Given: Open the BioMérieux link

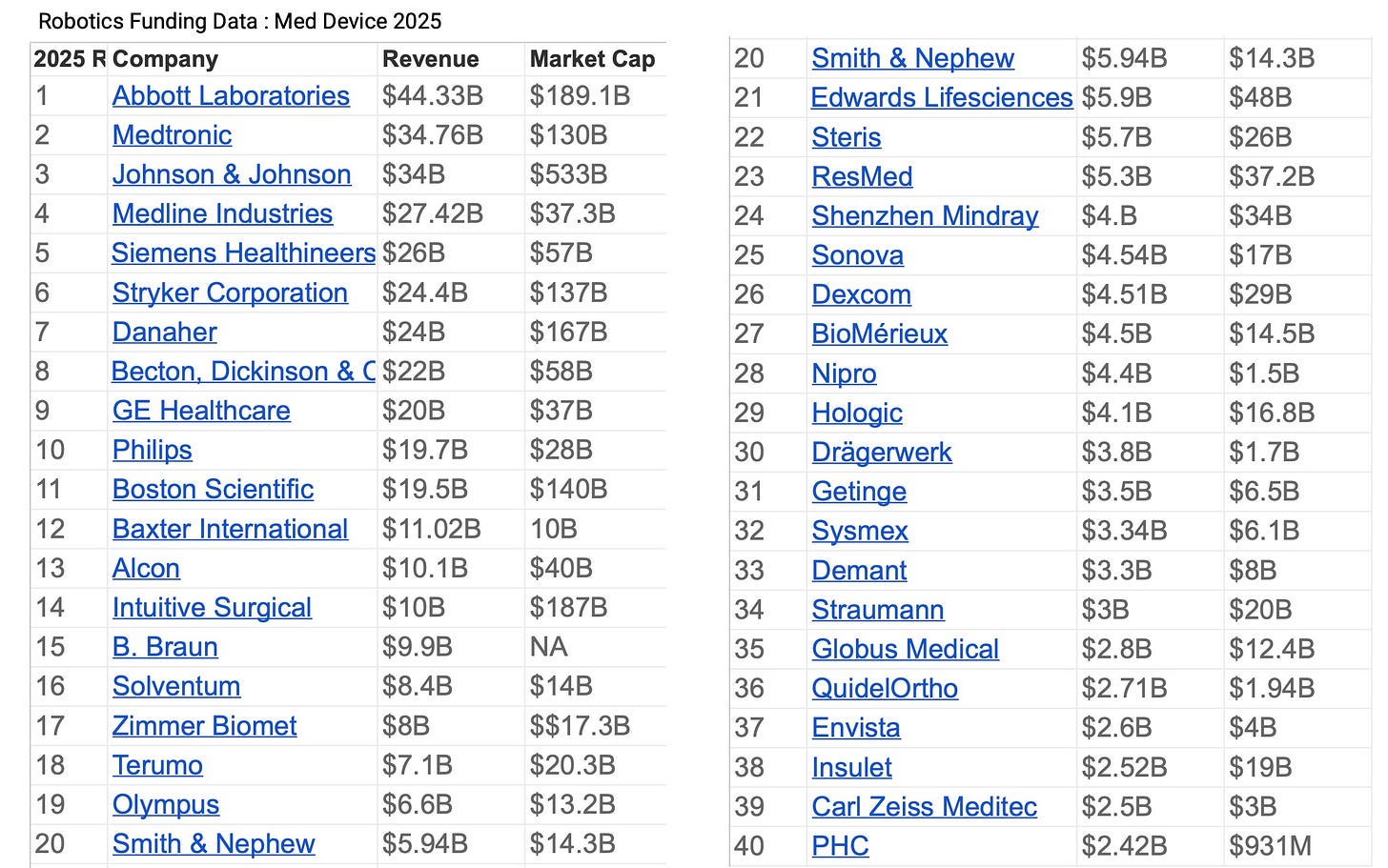Looking at the screenshot, I should click(879, 334).
